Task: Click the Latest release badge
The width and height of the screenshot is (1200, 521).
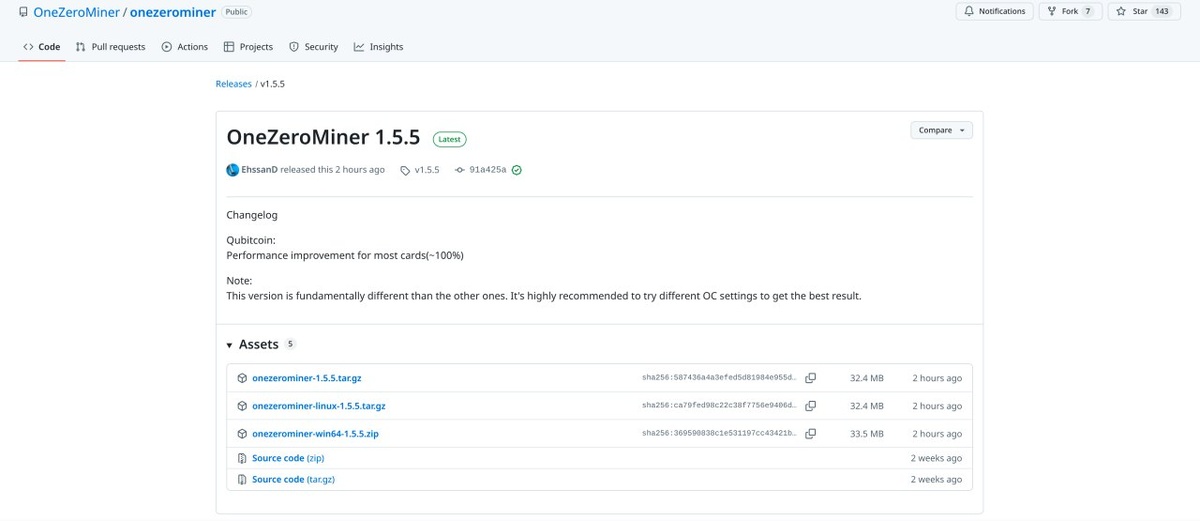Action: [449, 139]
